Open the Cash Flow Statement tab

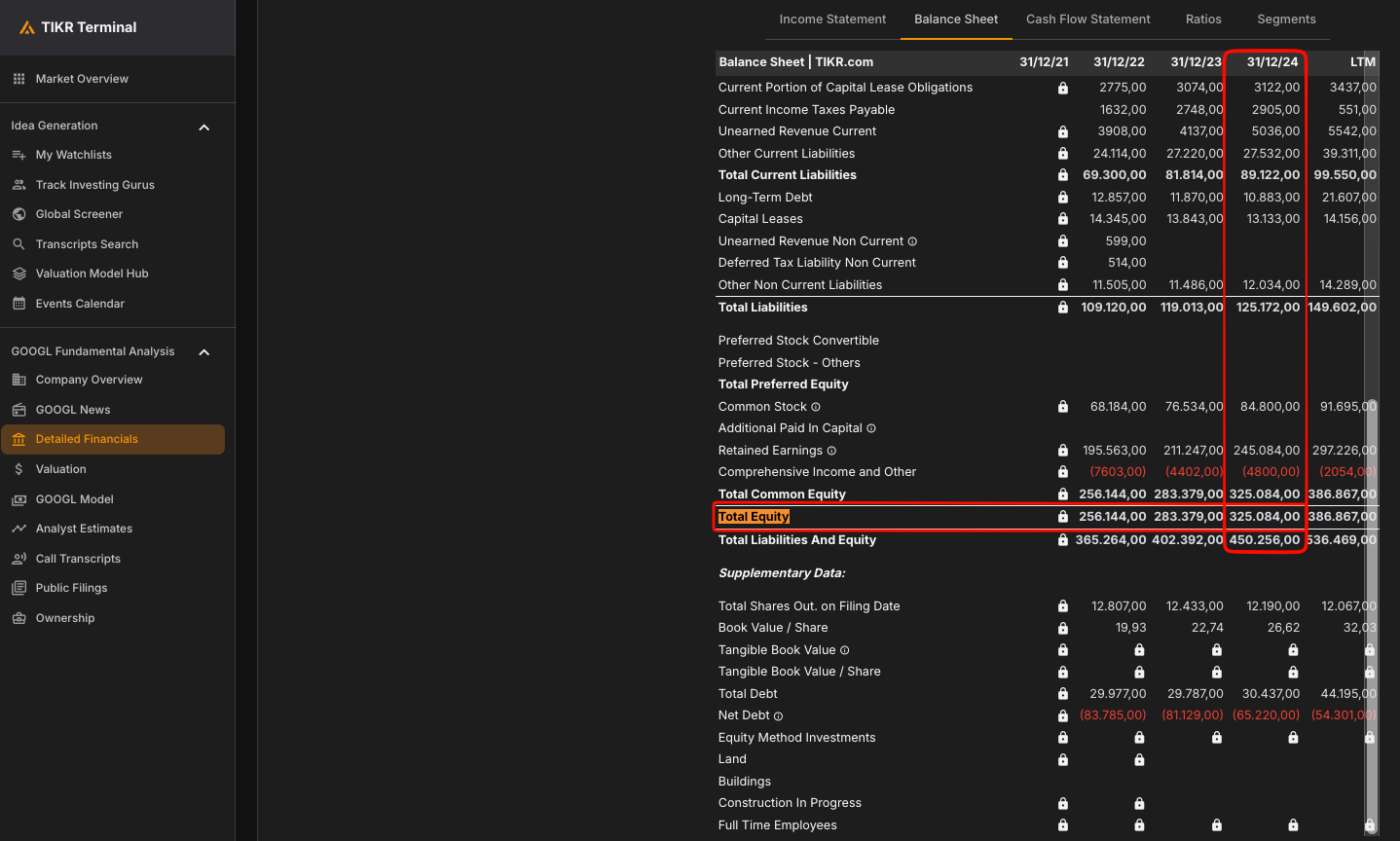[x=1087, y=19]
